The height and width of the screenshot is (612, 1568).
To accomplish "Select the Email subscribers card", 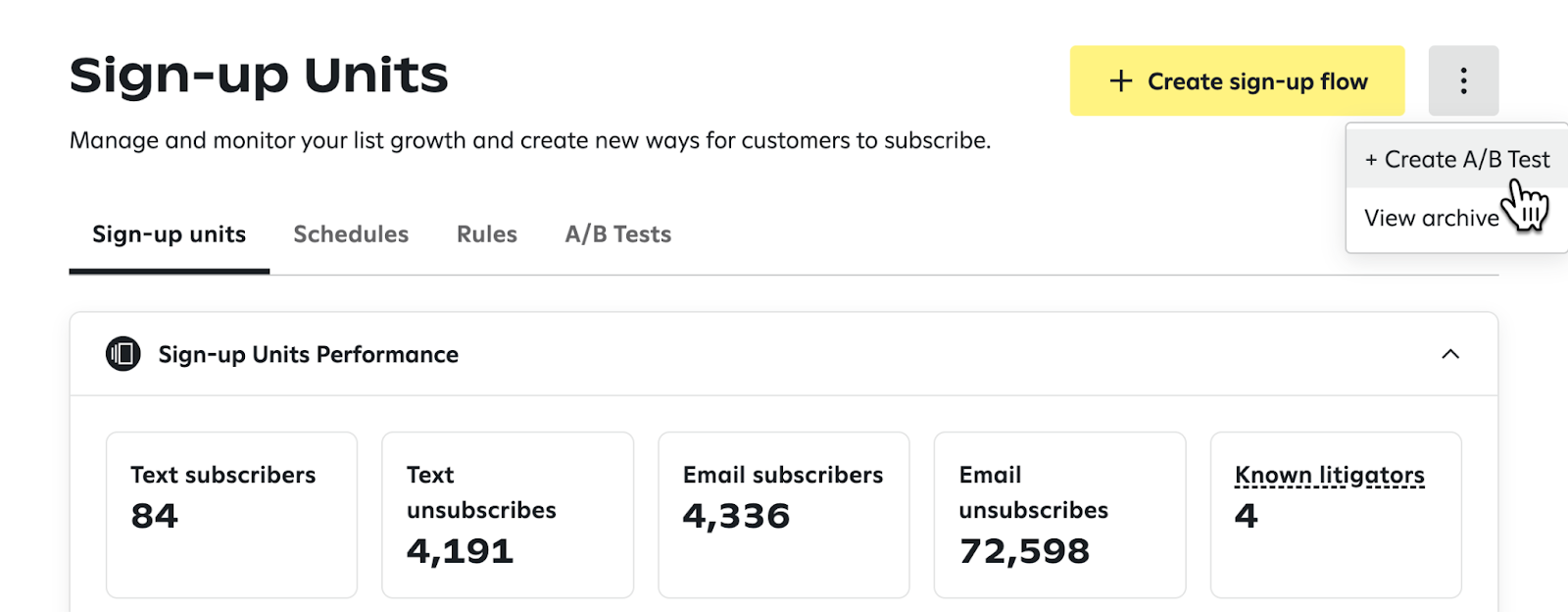I will (783, 514).
